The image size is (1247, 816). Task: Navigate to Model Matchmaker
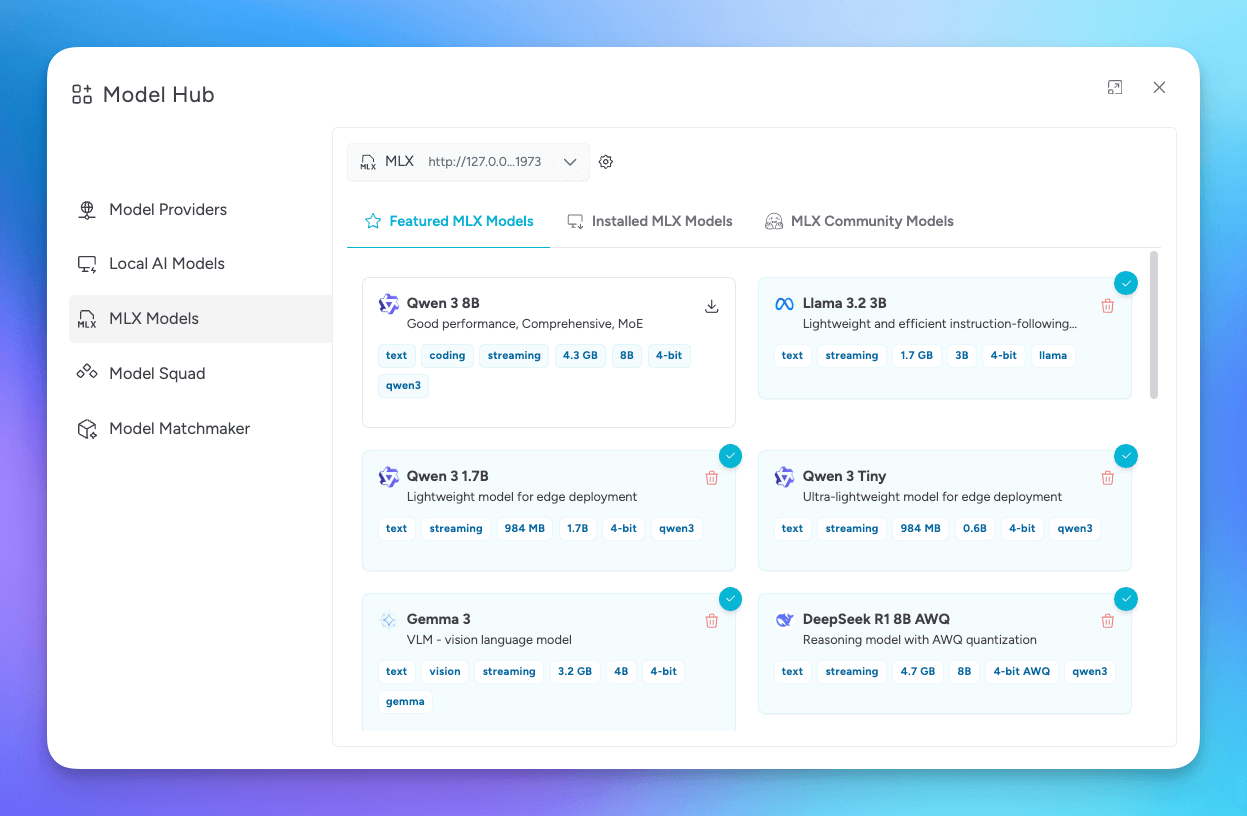point(179,429)
